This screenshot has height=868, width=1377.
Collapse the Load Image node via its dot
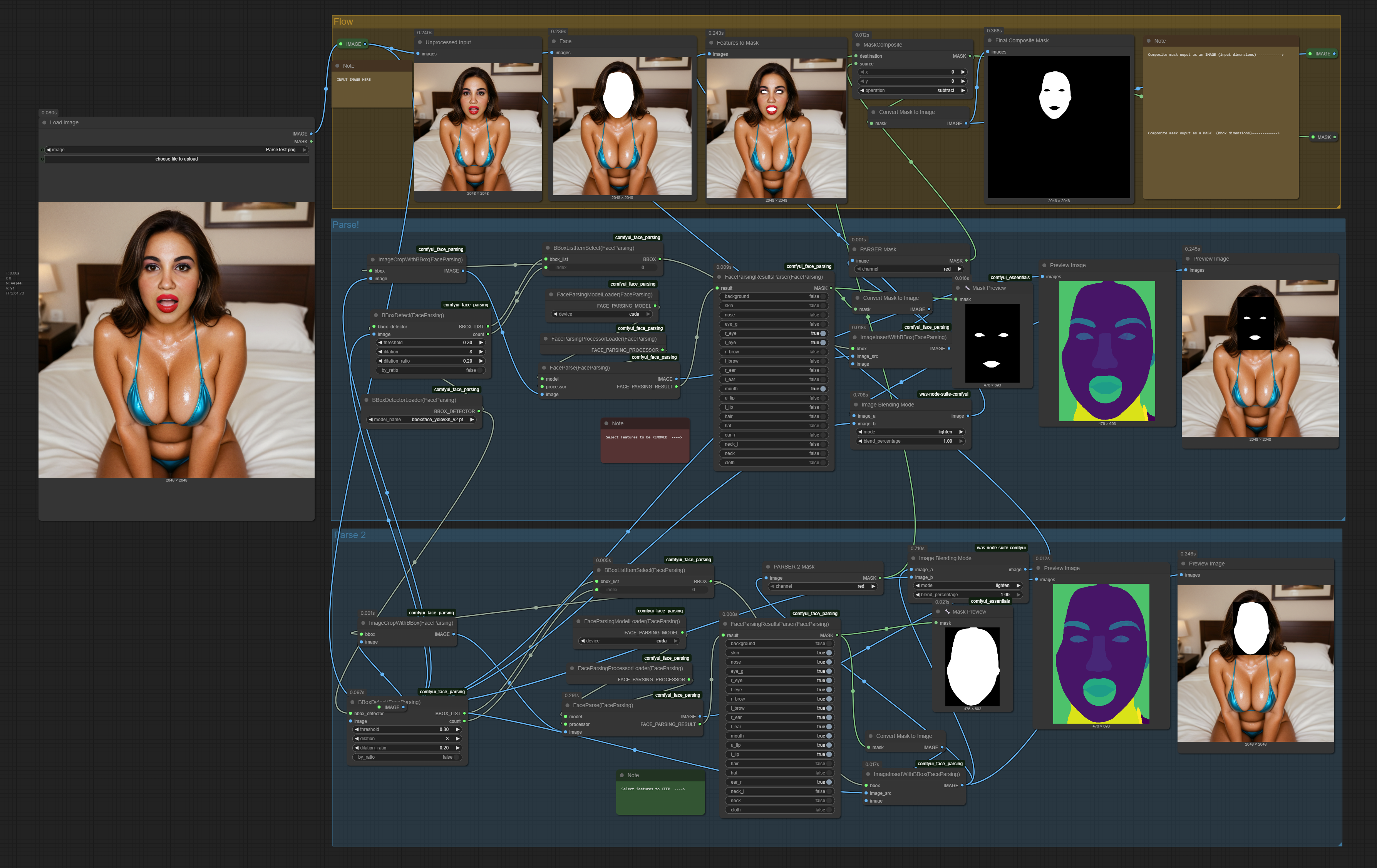(x=44, y=122)
